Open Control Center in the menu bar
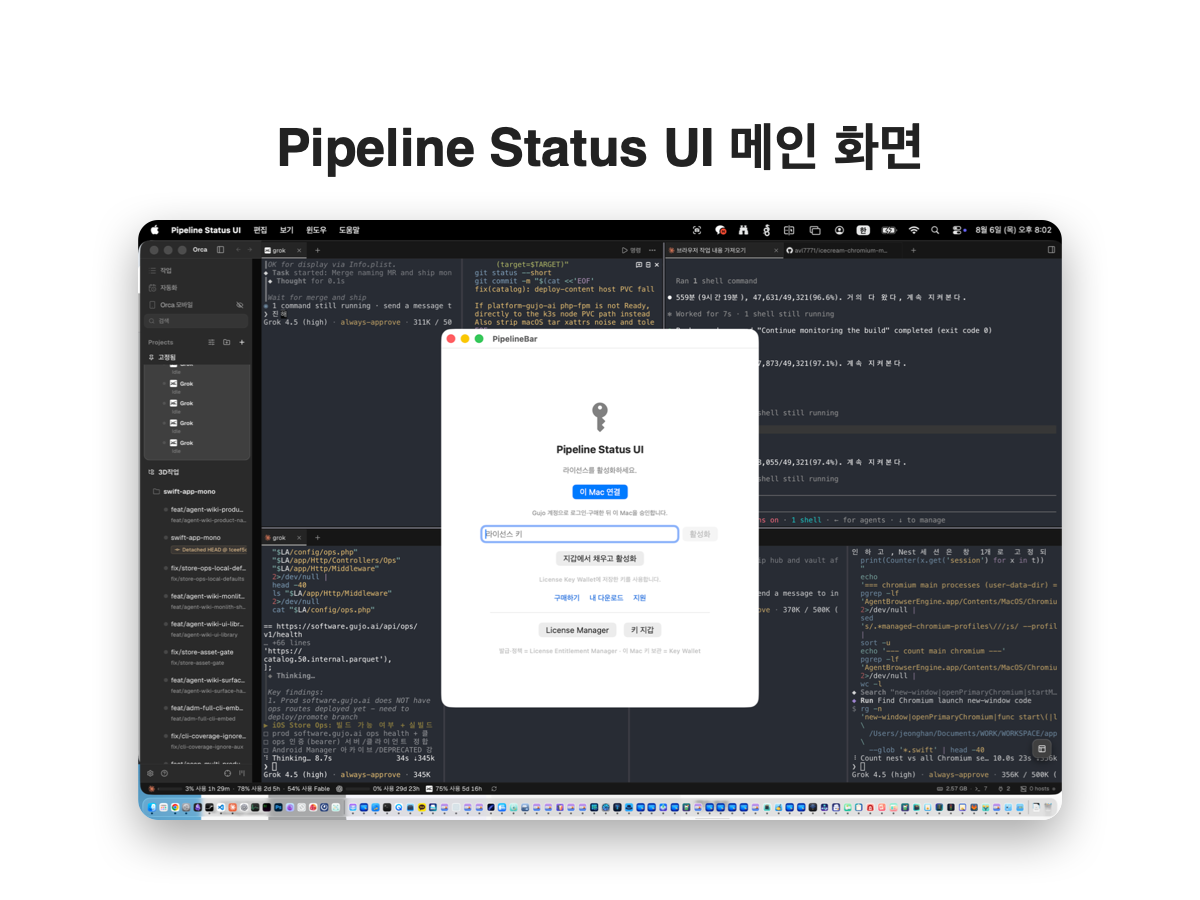1200x900 pixels. click(x=958, y=230)
